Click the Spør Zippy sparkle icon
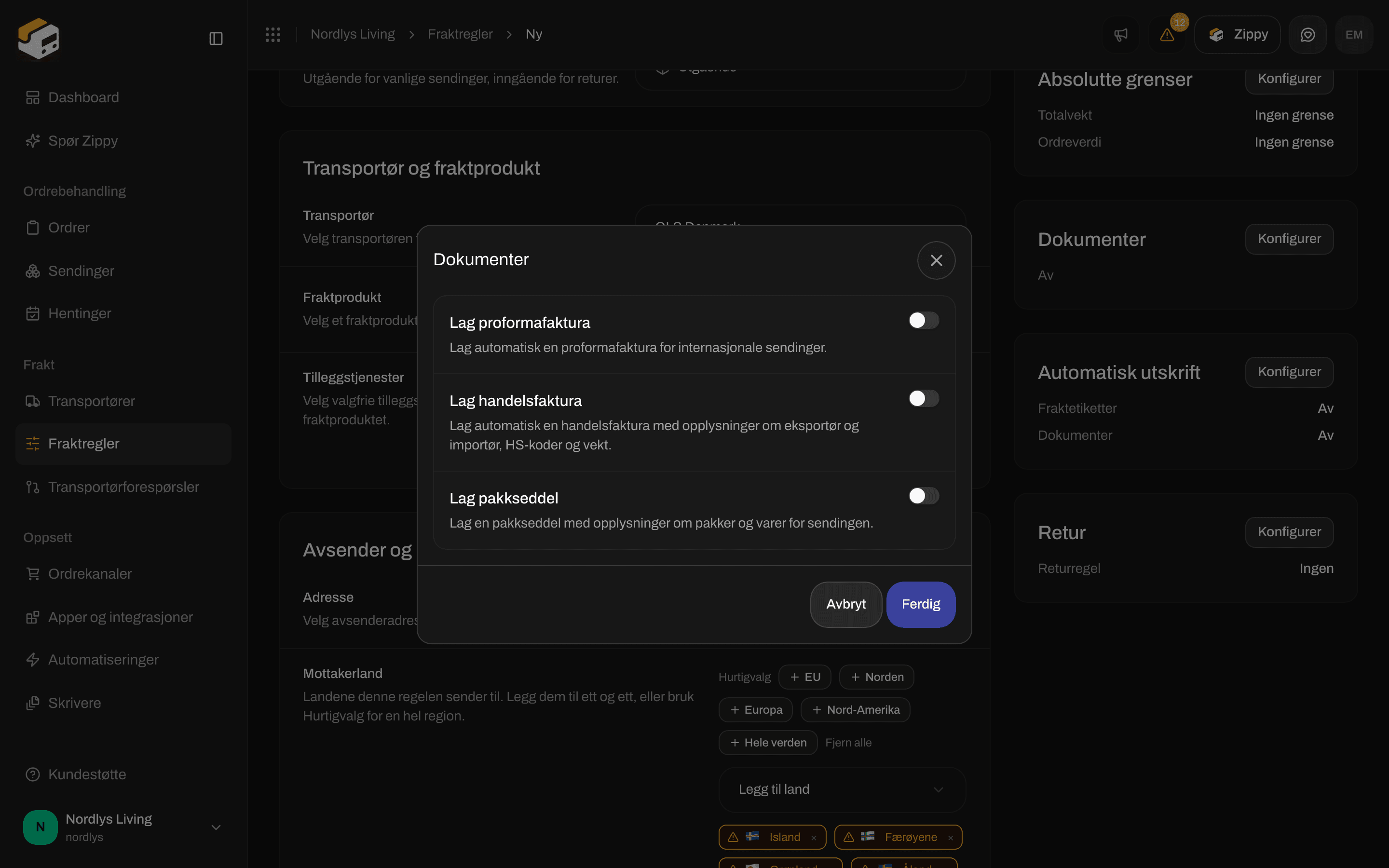The width and height of the screenshot is (1389, 868). tap(33, 141)
